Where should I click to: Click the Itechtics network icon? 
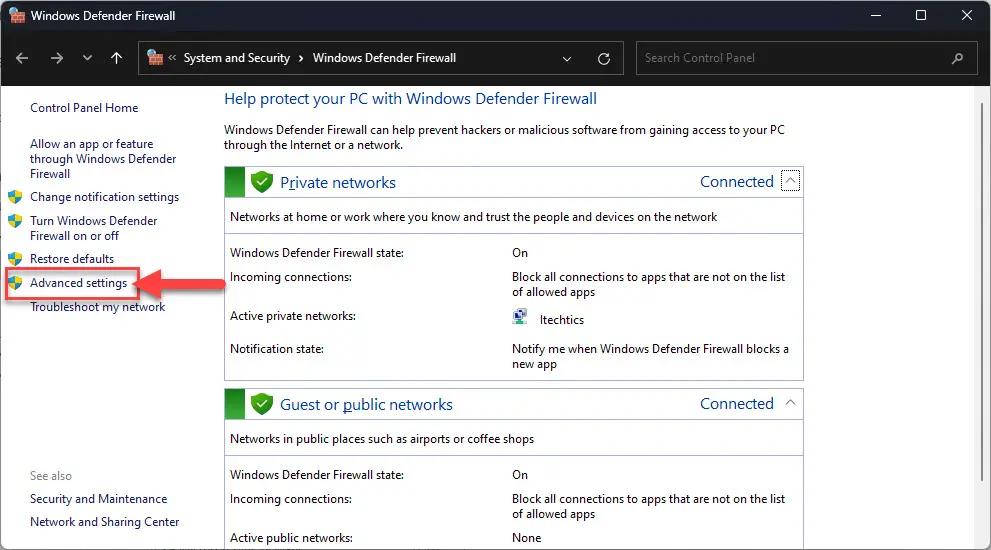[520, 316]
